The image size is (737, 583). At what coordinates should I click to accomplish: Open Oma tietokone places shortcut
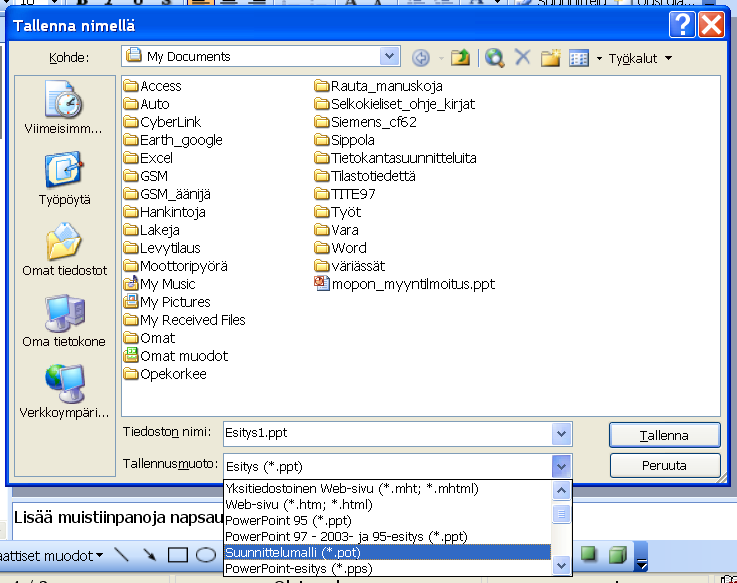click(64, 321)
